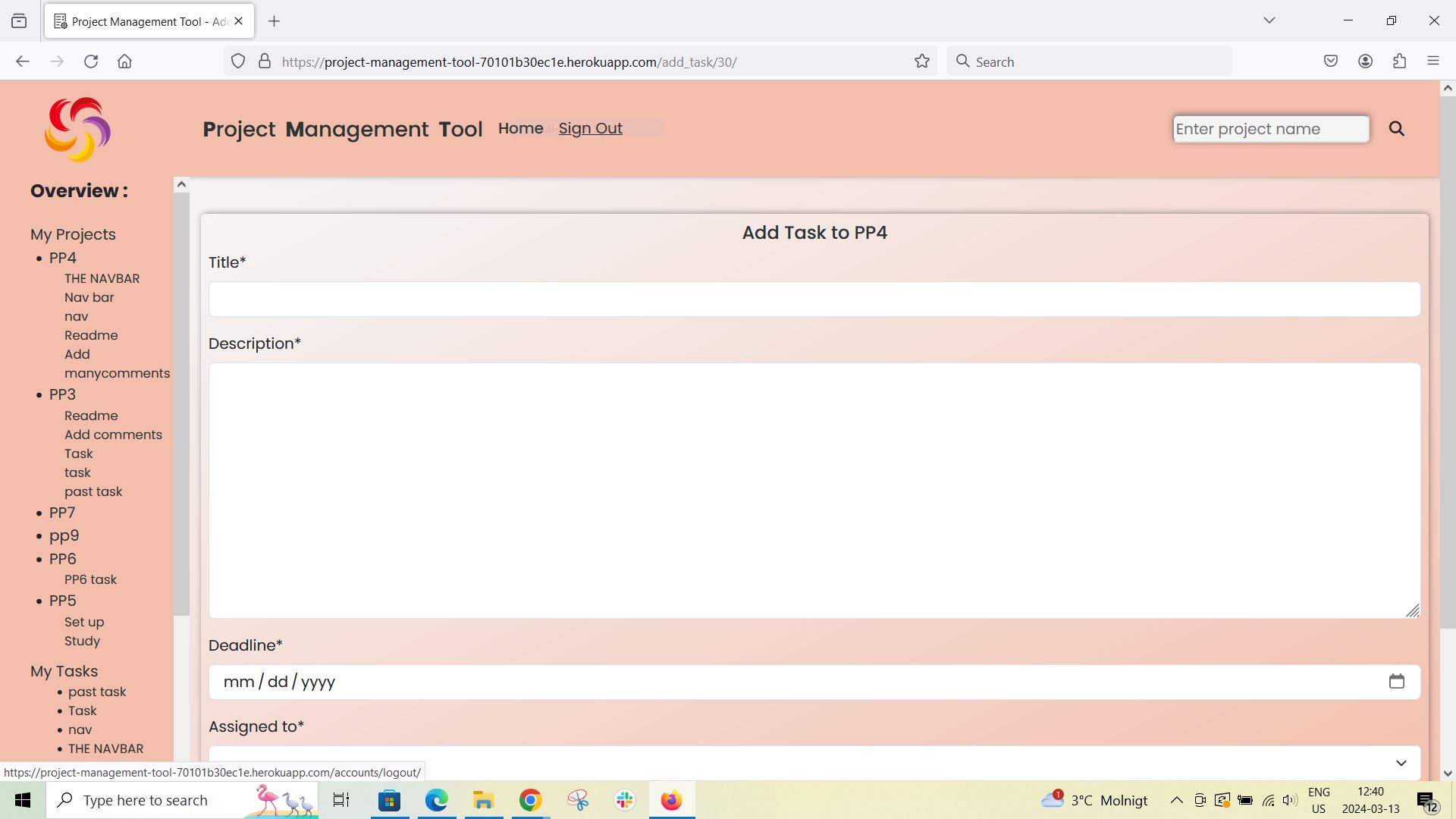Click the browser home icon
The width and height of the screenshot is (1456, 819).
tap(125, 61)
